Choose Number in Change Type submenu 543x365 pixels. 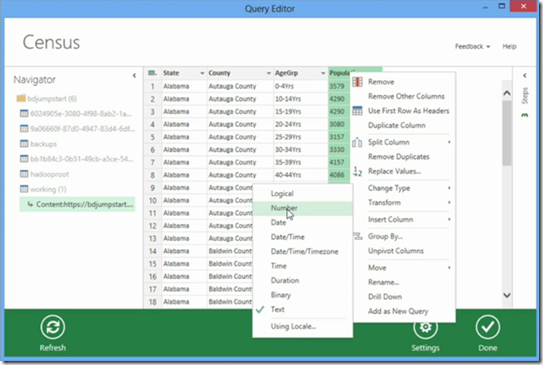(x=303, y=208)
